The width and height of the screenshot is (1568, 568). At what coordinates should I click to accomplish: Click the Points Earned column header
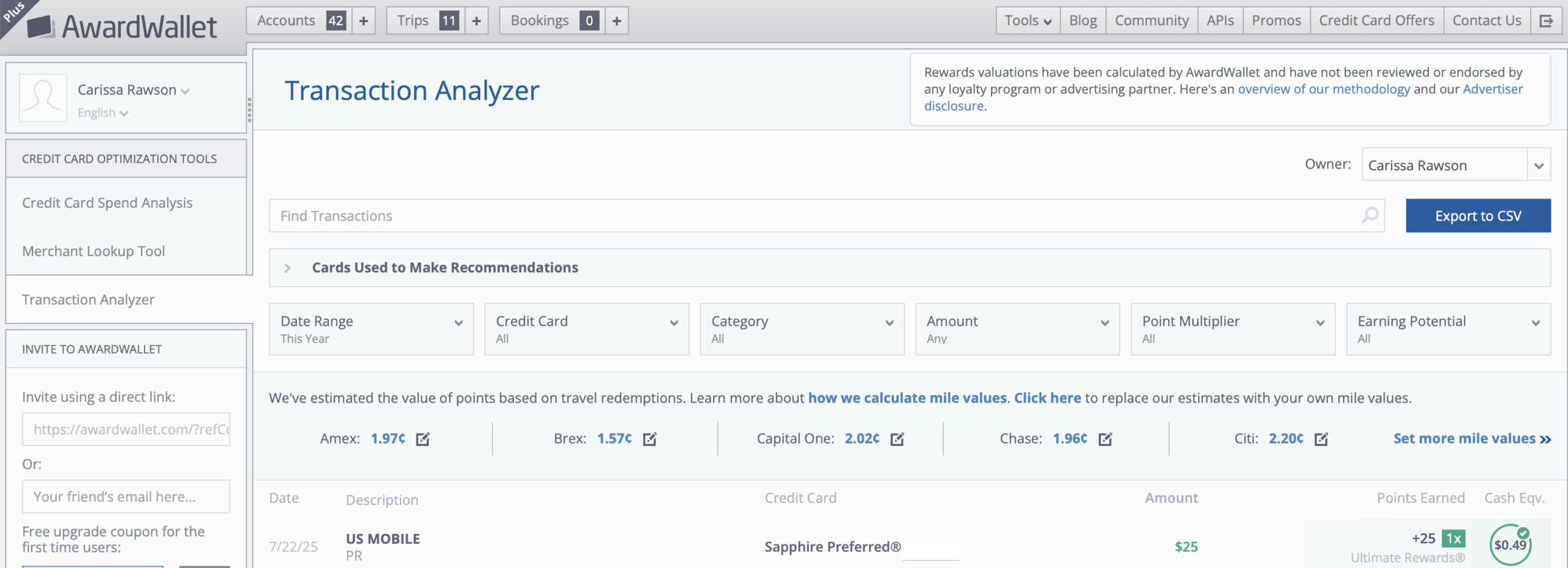1420,498
